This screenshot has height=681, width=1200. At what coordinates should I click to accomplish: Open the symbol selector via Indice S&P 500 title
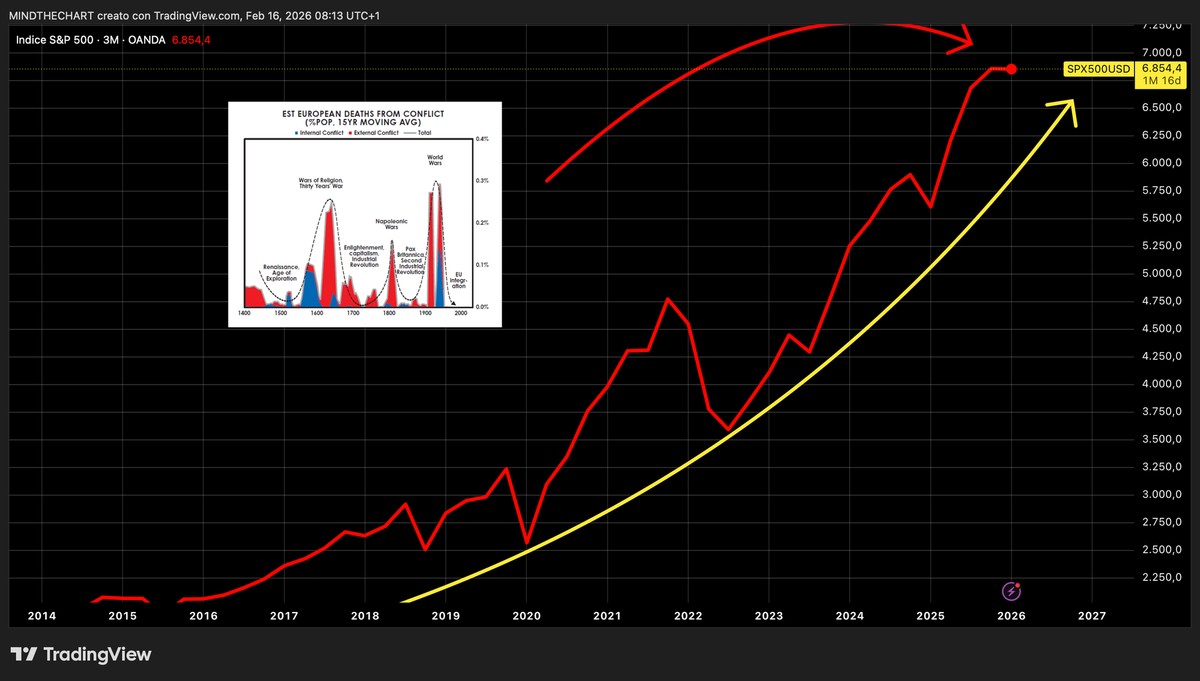pos(55,41)
